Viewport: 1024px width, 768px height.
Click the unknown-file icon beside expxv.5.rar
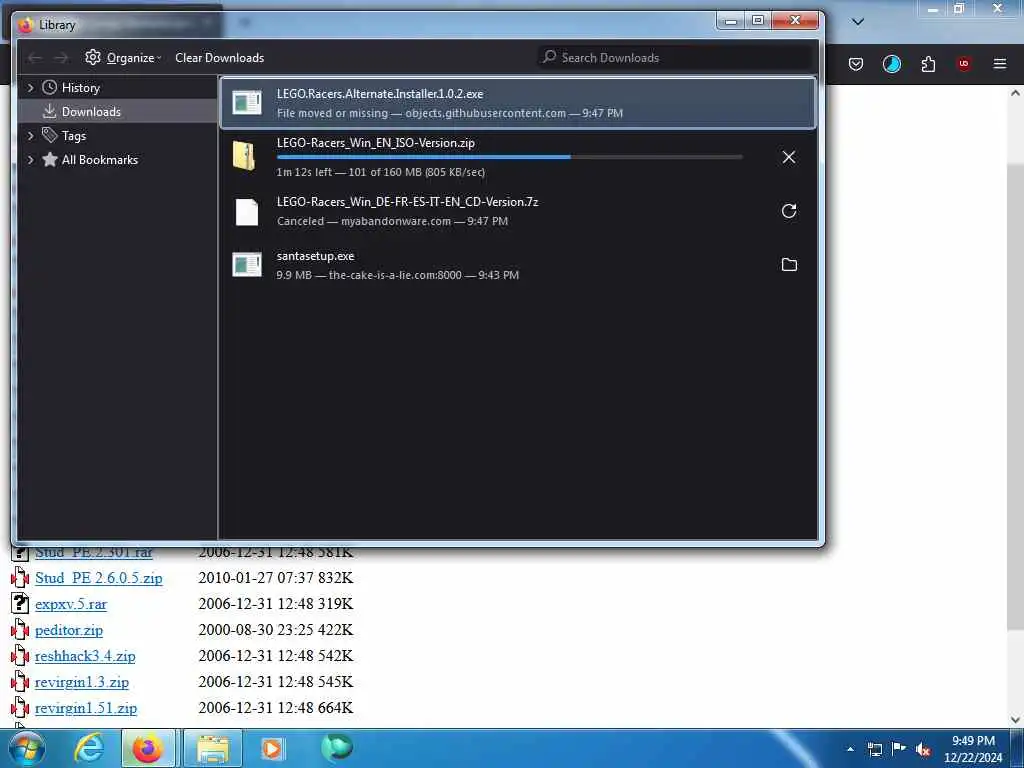pos(20,603)
